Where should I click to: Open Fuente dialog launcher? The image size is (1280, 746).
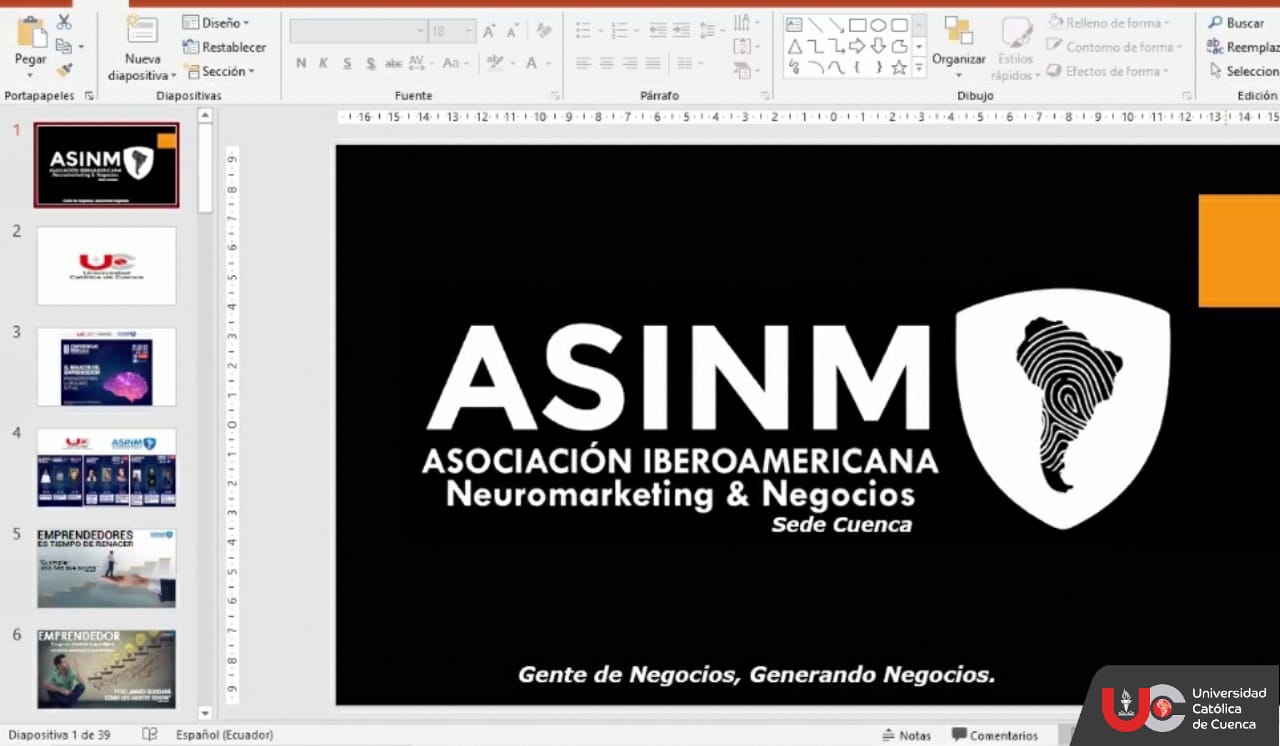pos(555,96)
